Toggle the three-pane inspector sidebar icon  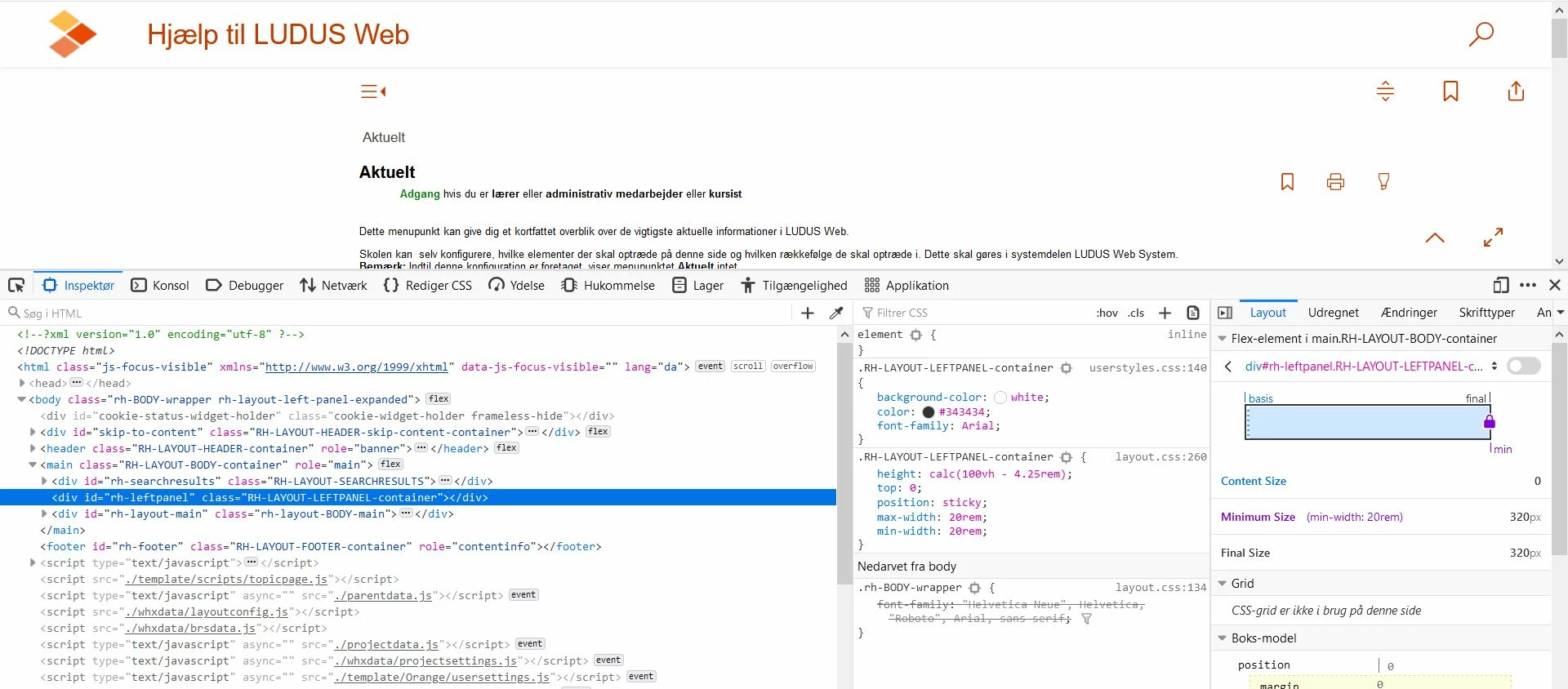[x=1225, y=313]
